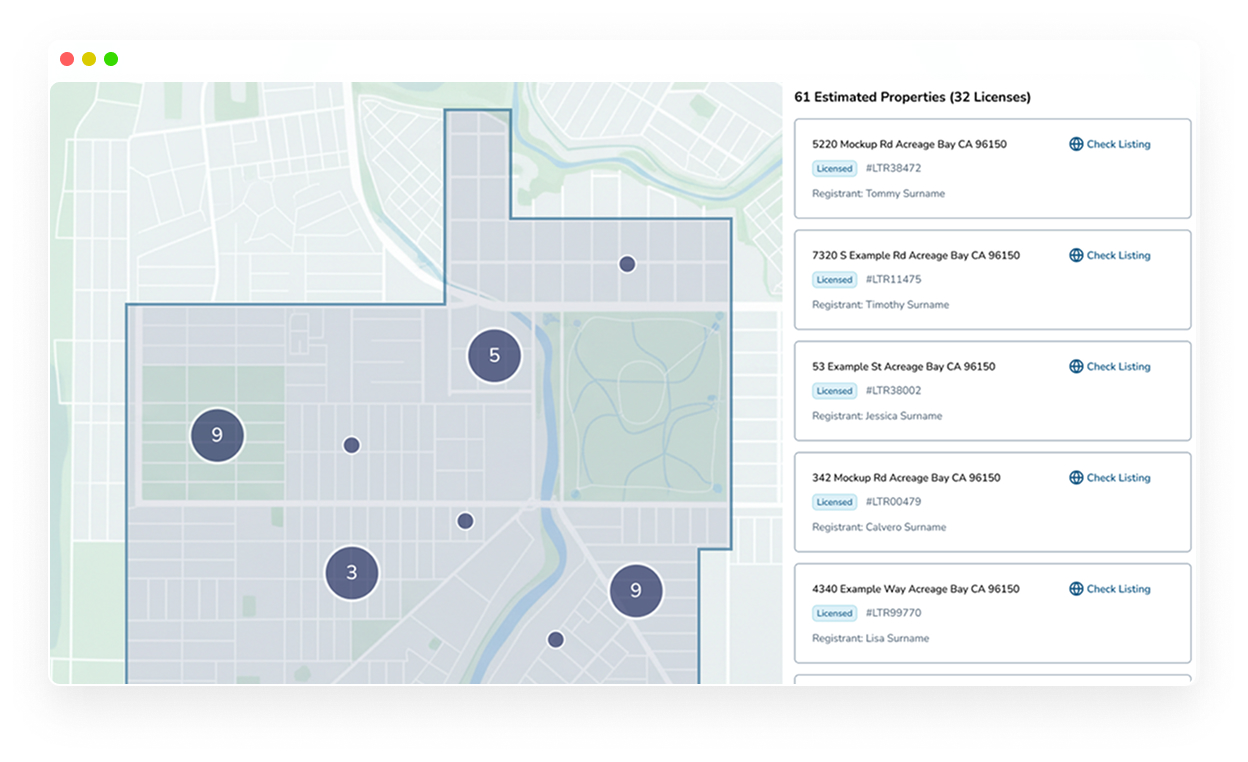Open the globe icon for 342 Mockup Rd

(x=1076, y=477)
